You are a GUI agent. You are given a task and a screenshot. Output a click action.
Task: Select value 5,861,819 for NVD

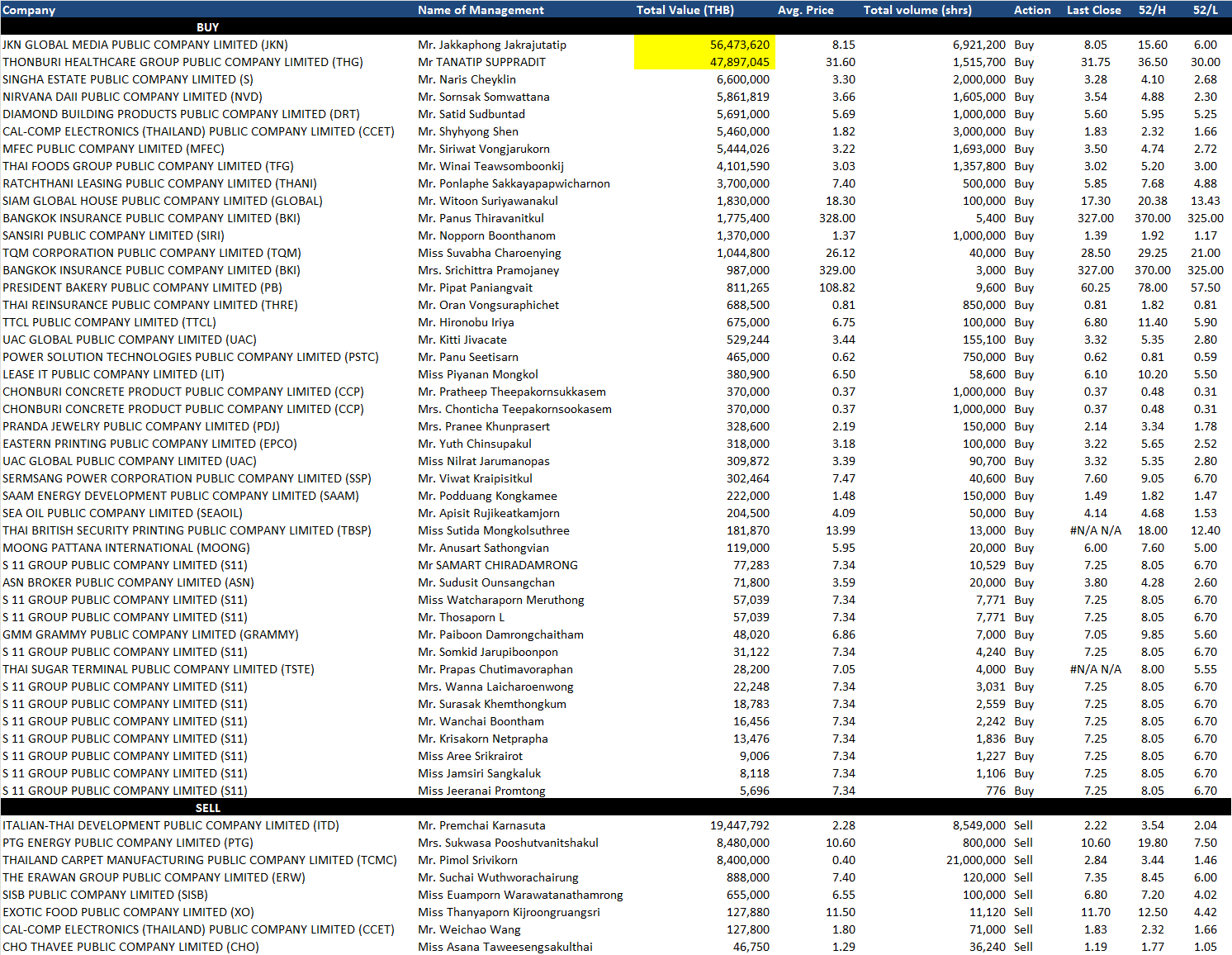click(742, 97)
